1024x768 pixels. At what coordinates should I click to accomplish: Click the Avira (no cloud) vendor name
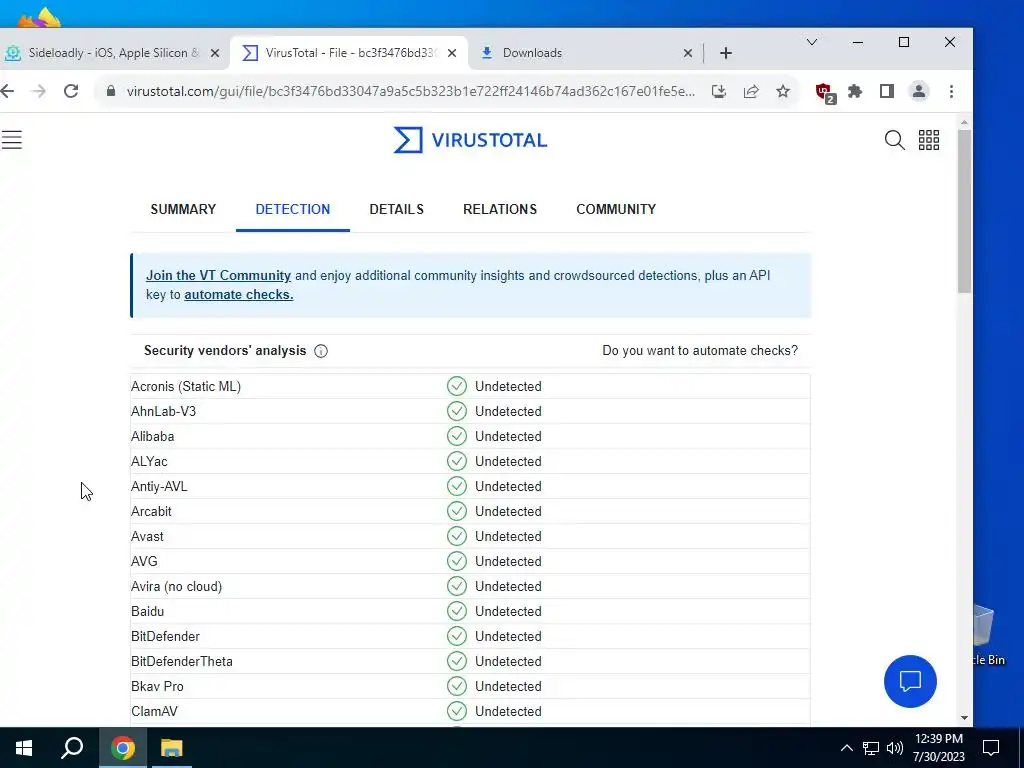pos(176,586)
